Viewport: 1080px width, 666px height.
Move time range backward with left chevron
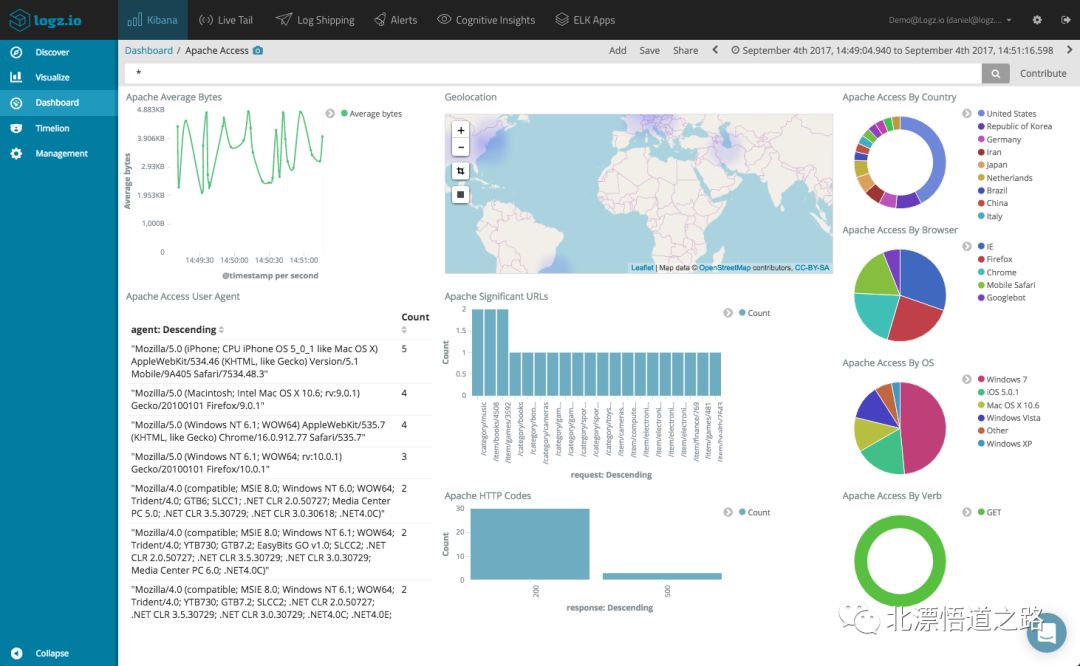point(715,50)
